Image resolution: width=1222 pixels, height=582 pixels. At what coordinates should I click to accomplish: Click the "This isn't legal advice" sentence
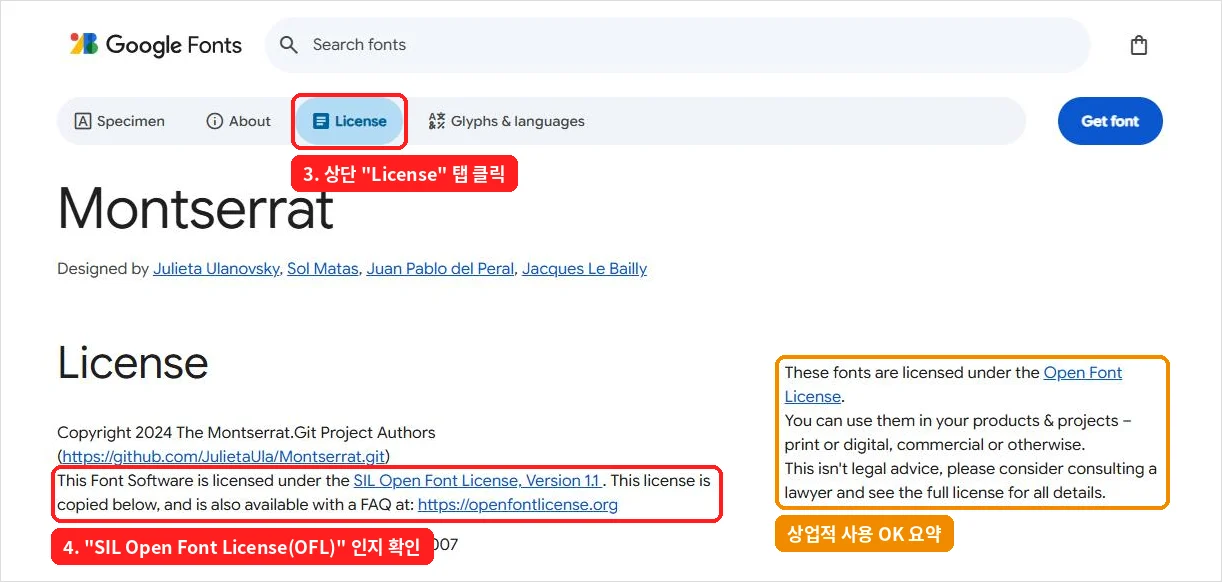pos(970,481)
